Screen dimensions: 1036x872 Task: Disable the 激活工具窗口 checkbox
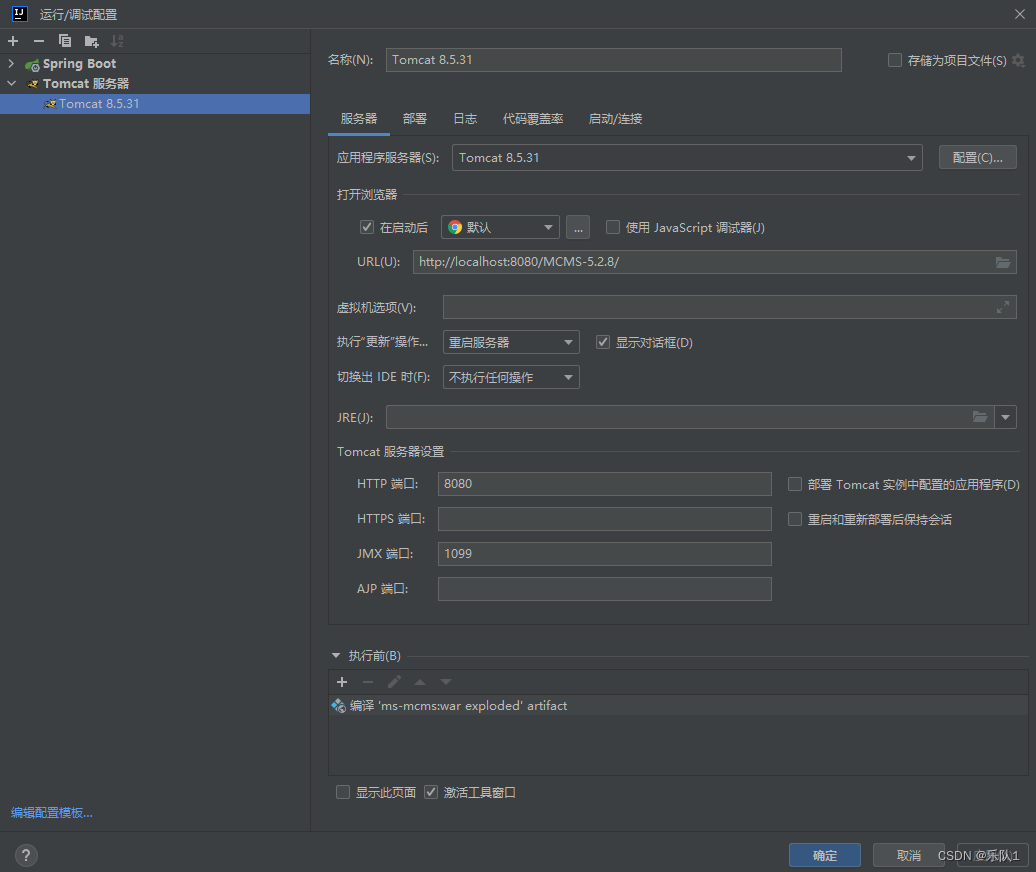point(430,791)
